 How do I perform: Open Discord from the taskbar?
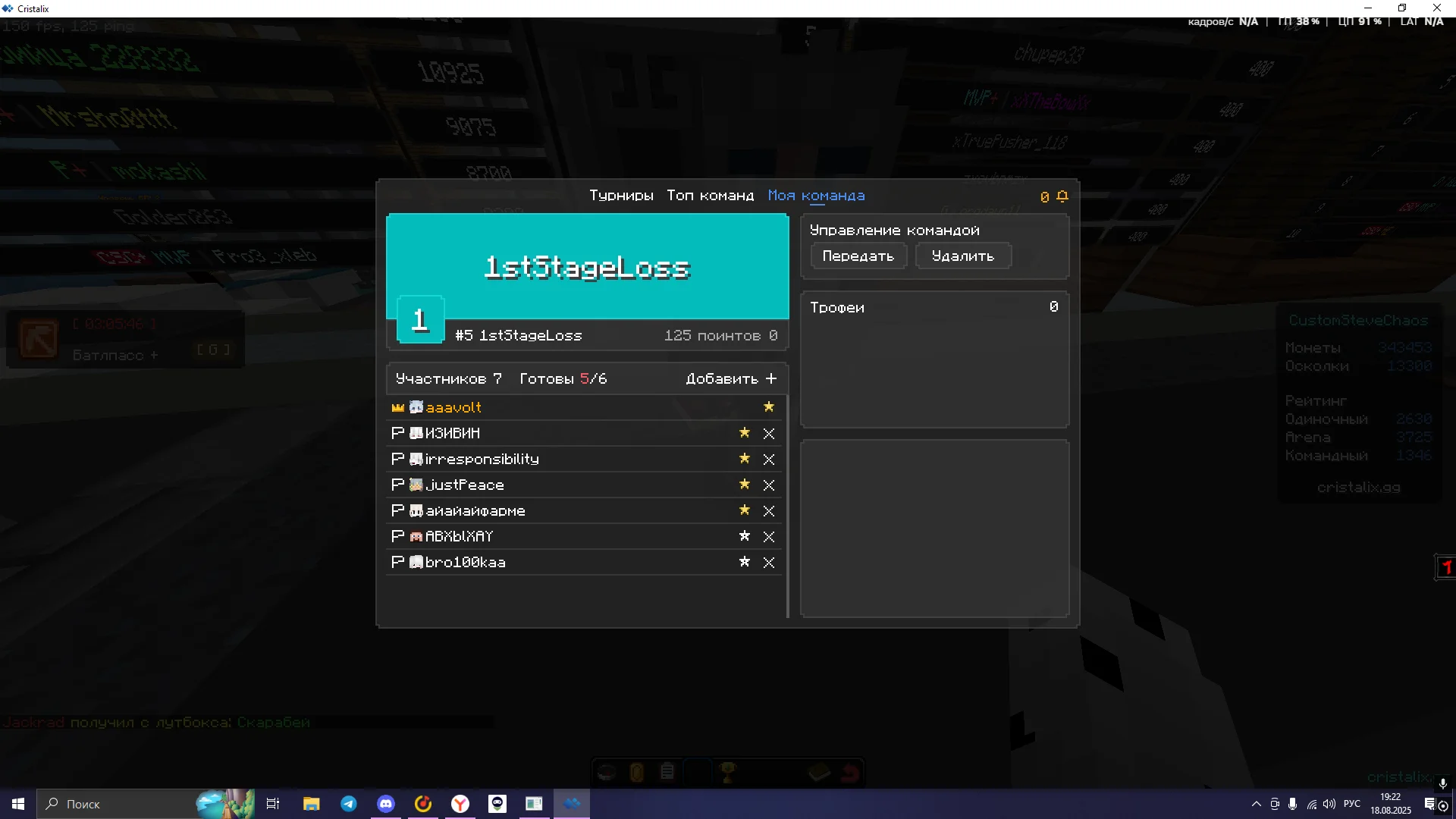(x=386, y=804)
